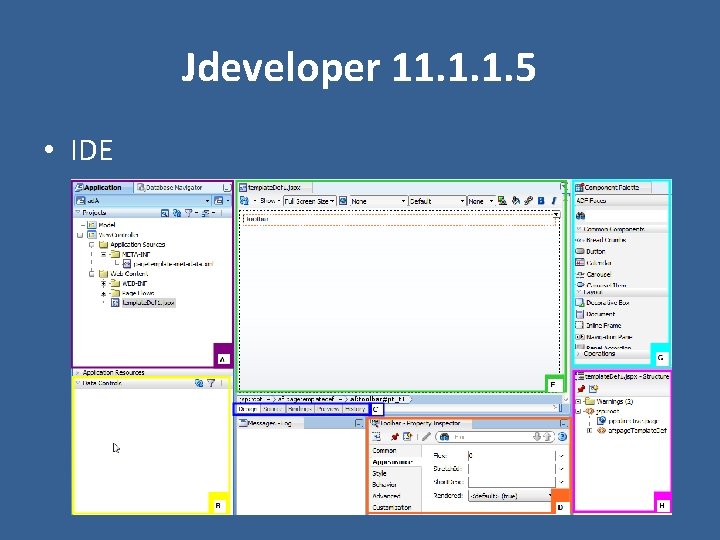Collapse the Web Content folder

click(91, 274)
